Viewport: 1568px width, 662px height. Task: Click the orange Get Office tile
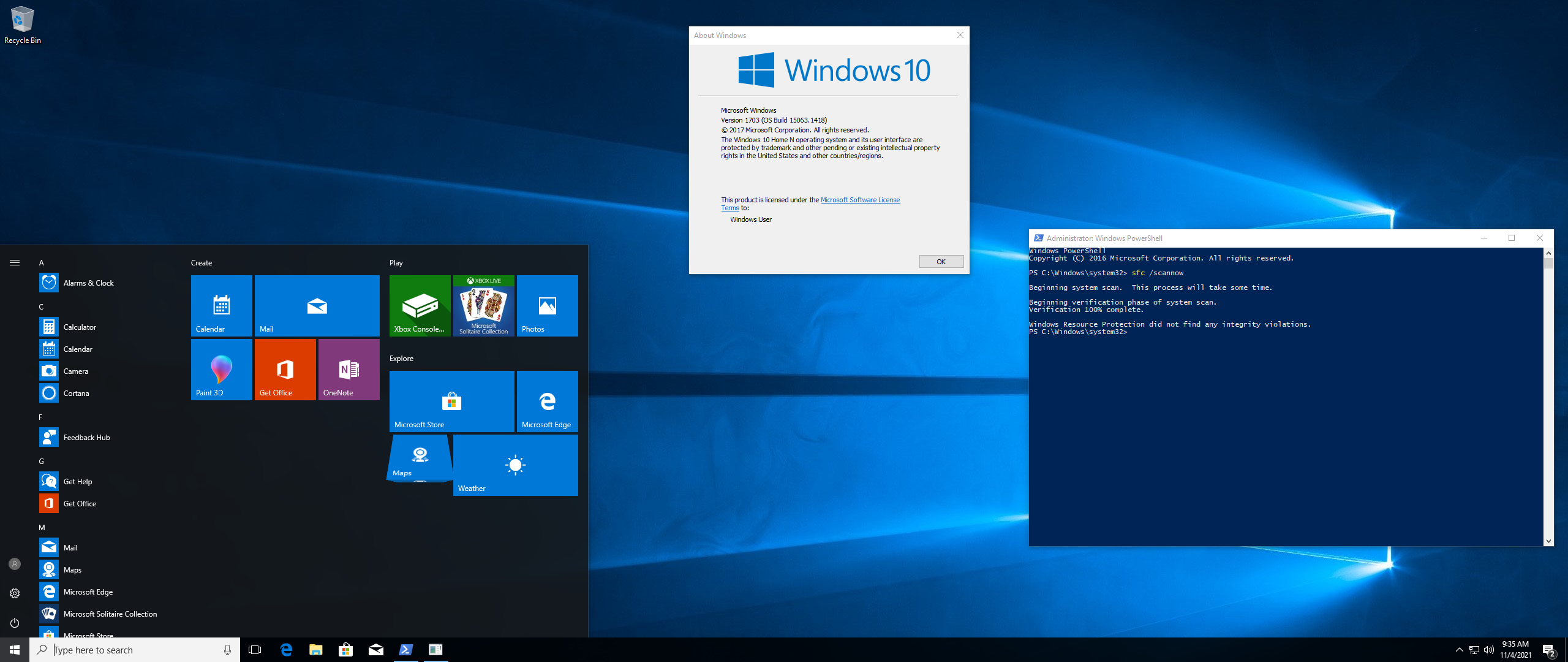tap(285, 370)
